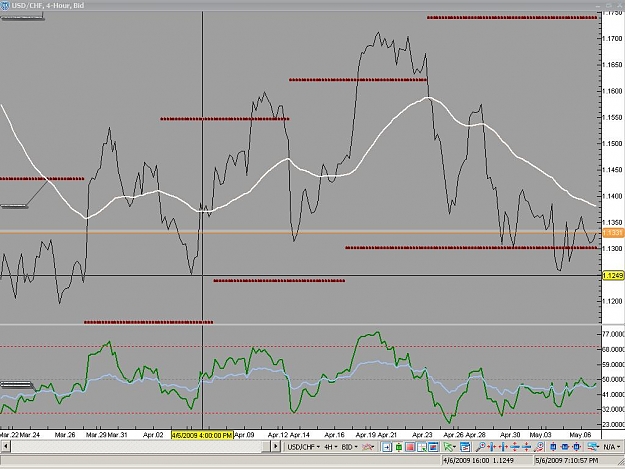Screen dimensions: 625x469
Task: Click the second horizontal compress arrows icon
Action: (x=503, y=447)
